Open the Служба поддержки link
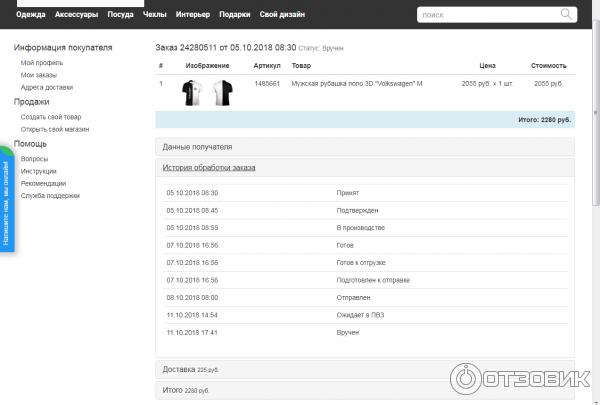This screenshot has height=405, width=600. pos(50,195)
